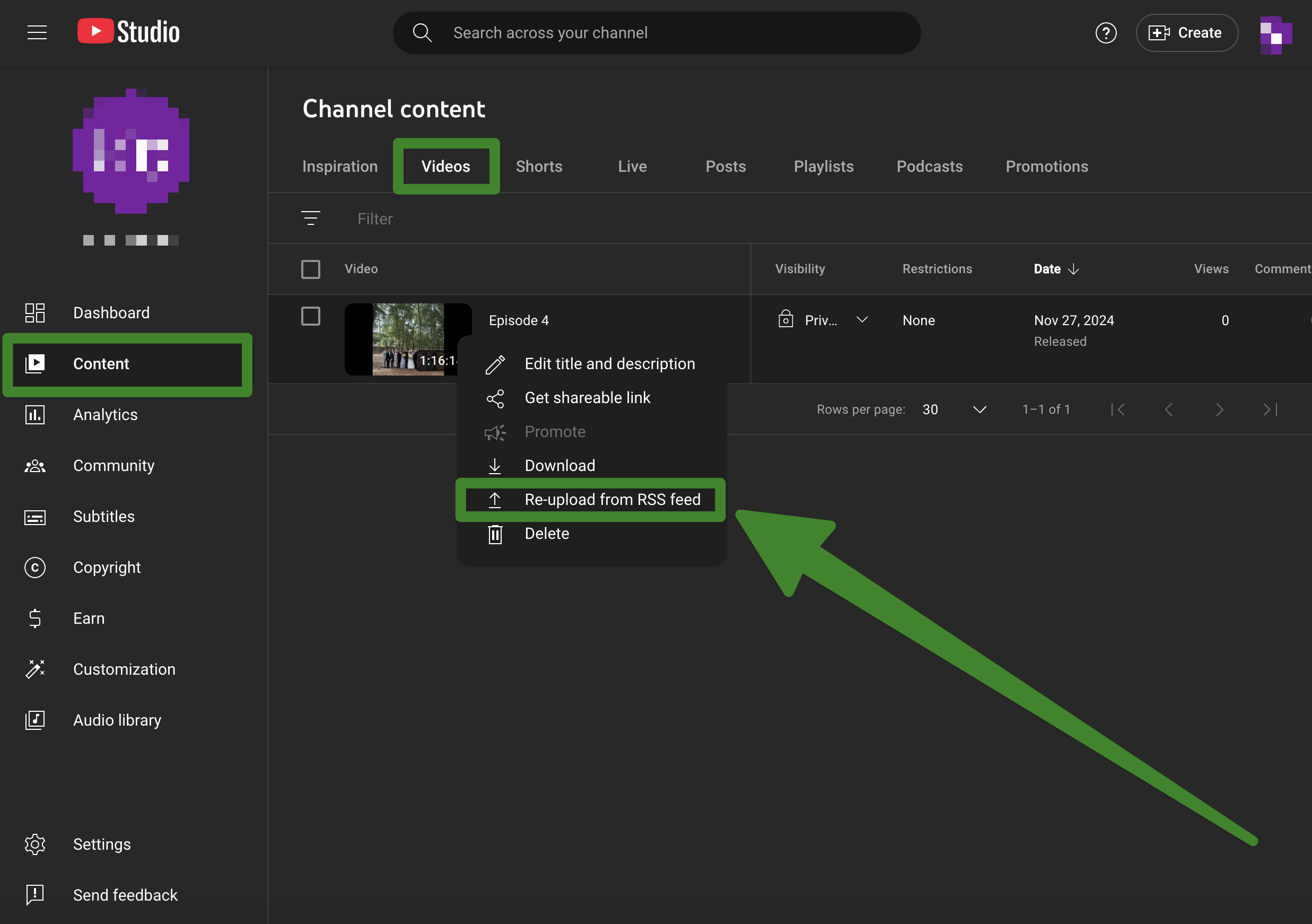1312x924 pixels.
Task: Select Delete from the context menu
Action: point(546,533)
